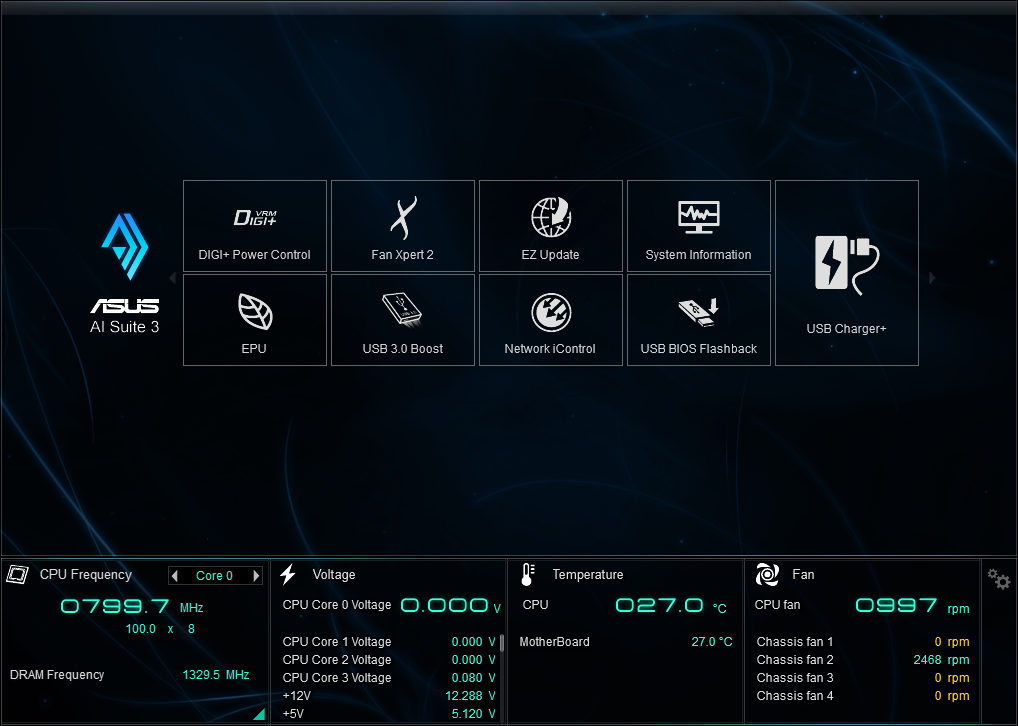Click DRAM Frequency value 1329.5 MHz
This screenshot has height=726, width=1018.
coord(216,675)
